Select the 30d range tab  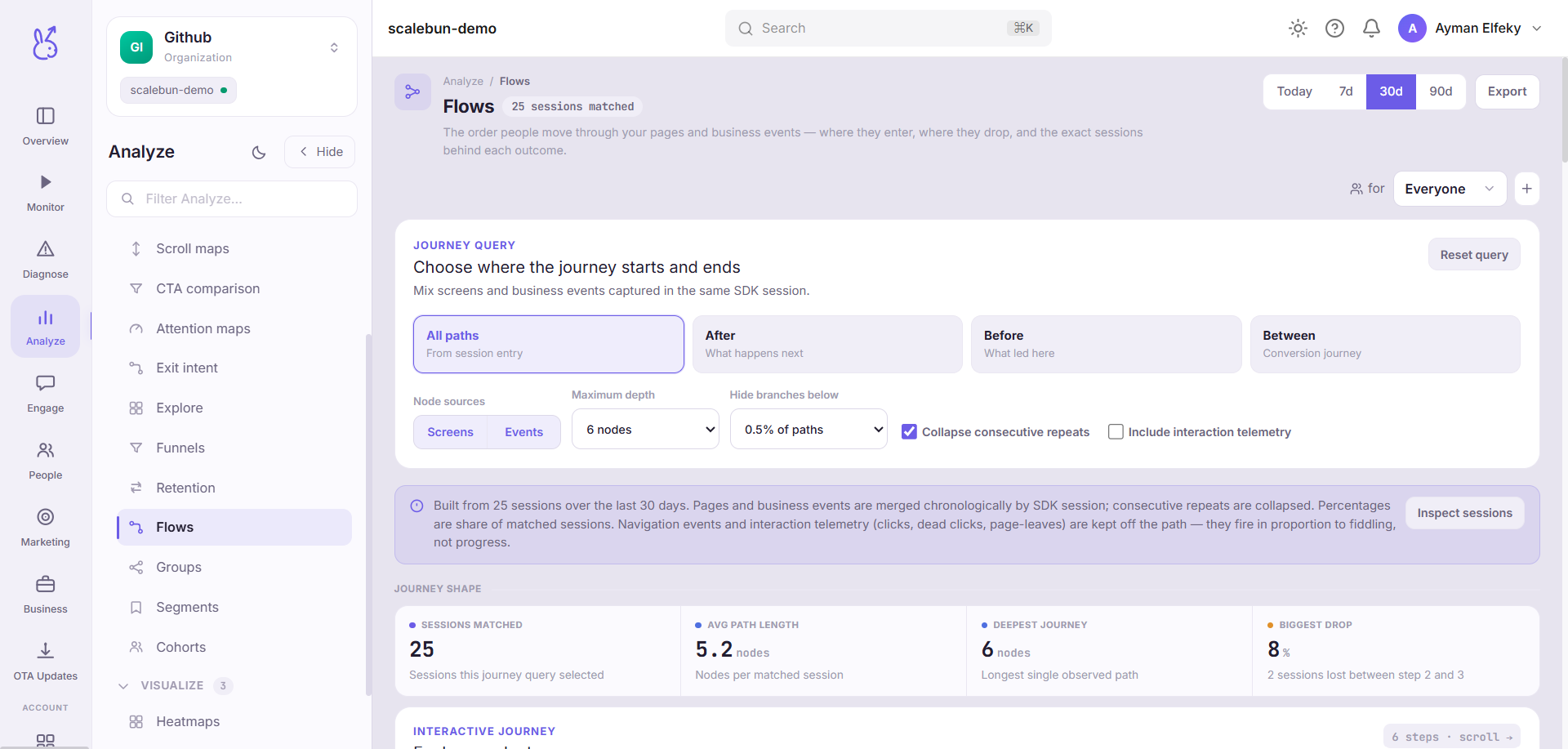pos(1391,91)
